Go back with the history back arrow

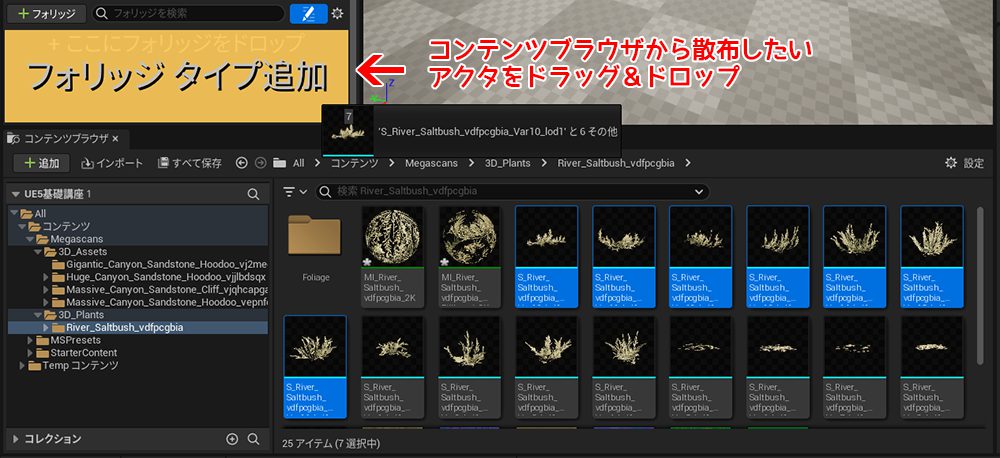(242, 163)
